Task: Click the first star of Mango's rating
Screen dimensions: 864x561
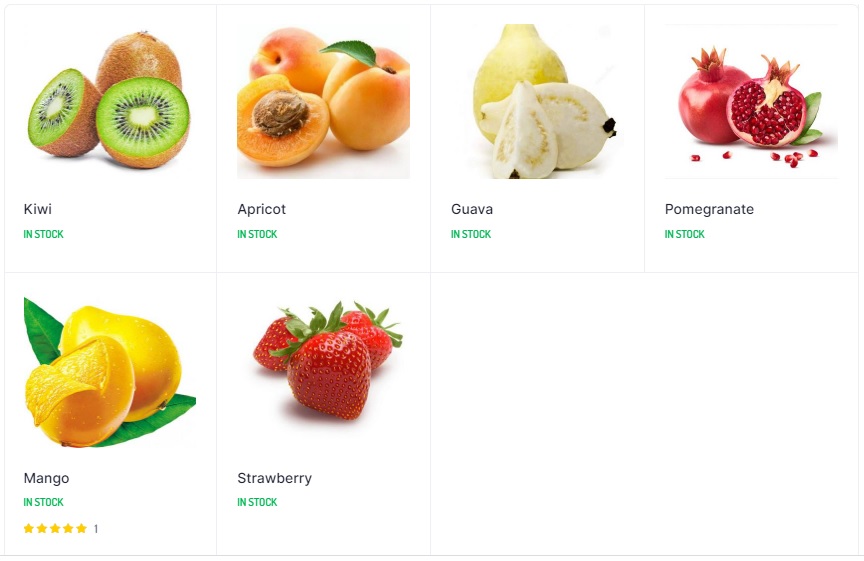Action: [x=29, y=528]
